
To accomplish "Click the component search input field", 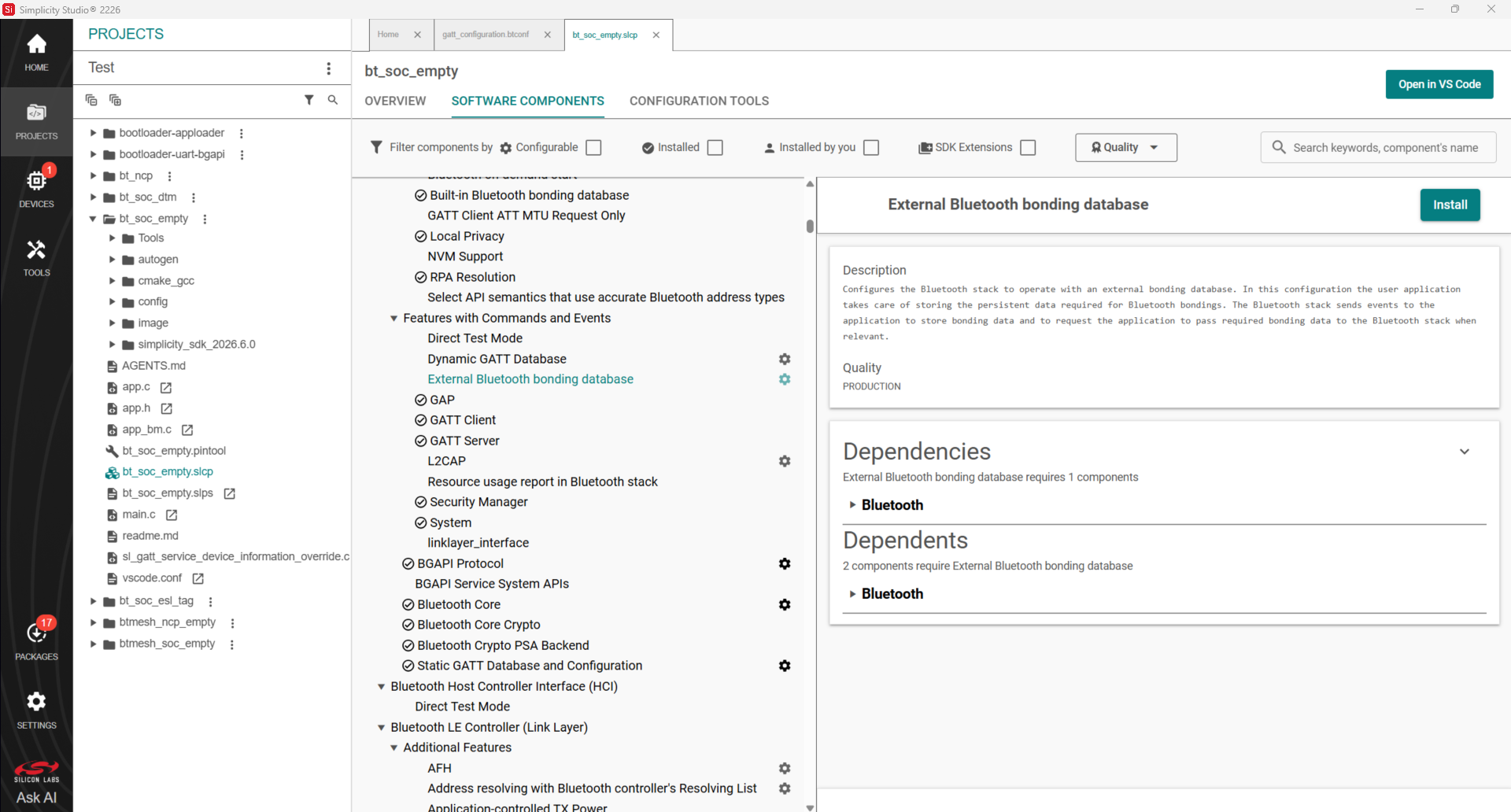I will coord(1379,148).
